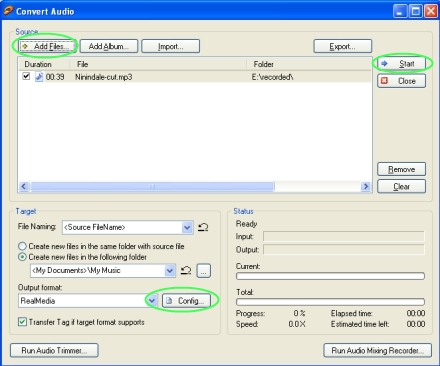Screen dimensions: 440x366
Task: Click the Add Album button
Action: coord(109,46)
